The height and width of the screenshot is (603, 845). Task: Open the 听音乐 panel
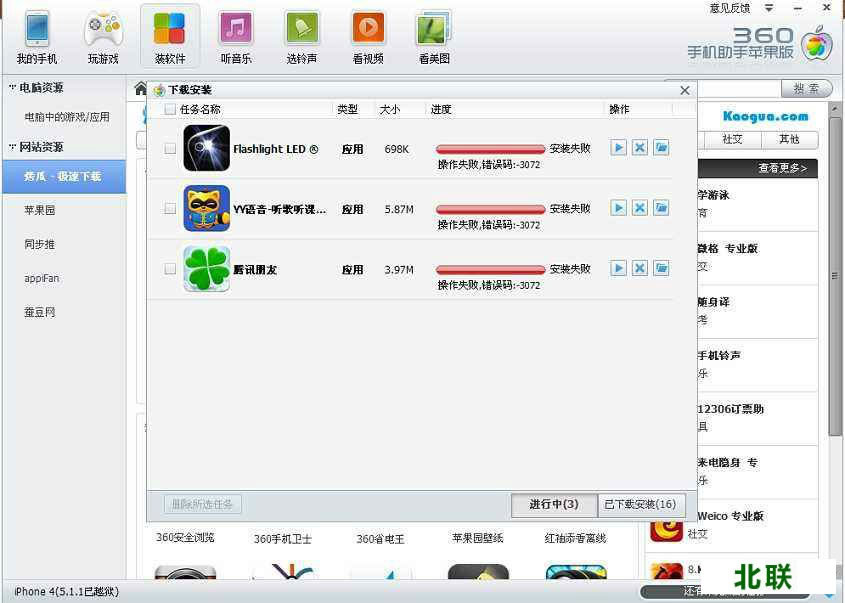coord(235,35)
